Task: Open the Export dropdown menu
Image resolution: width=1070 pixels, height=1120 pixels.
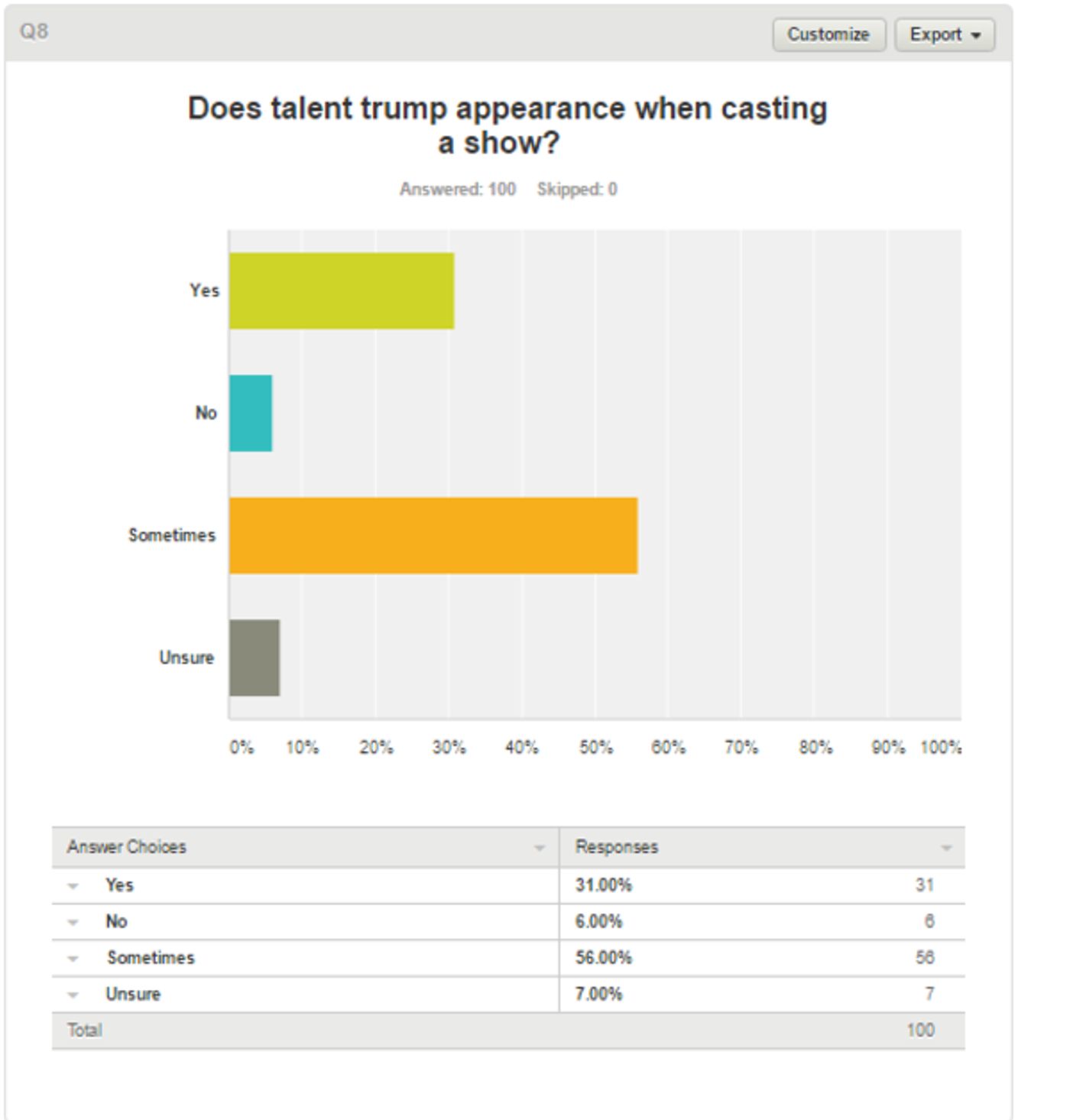Action: coord(945,35)
